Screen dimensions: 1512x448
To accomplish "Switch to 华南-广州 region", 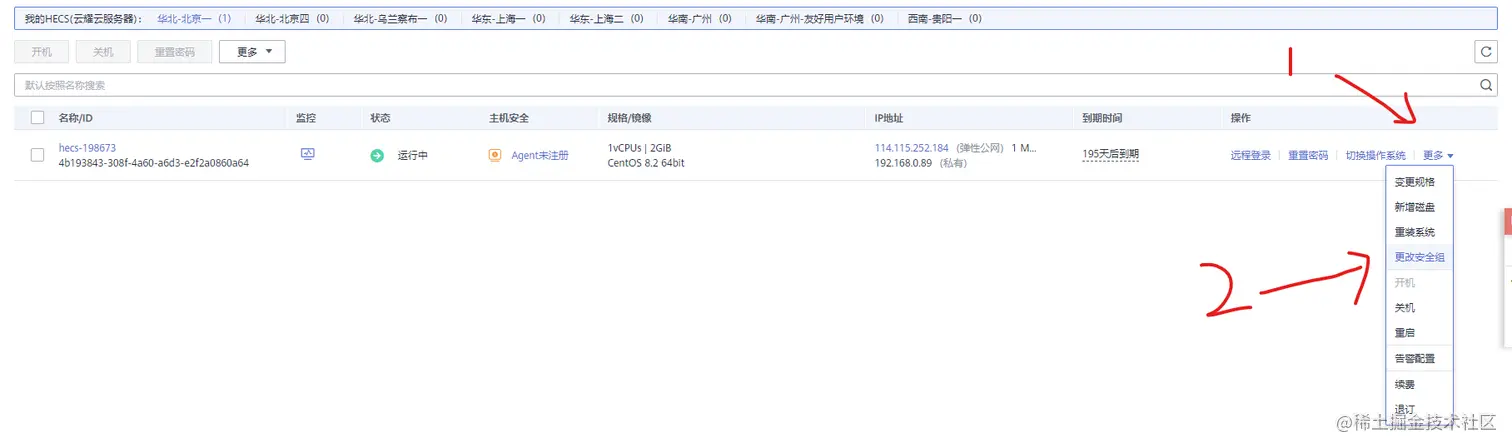I will pos(699,19).
